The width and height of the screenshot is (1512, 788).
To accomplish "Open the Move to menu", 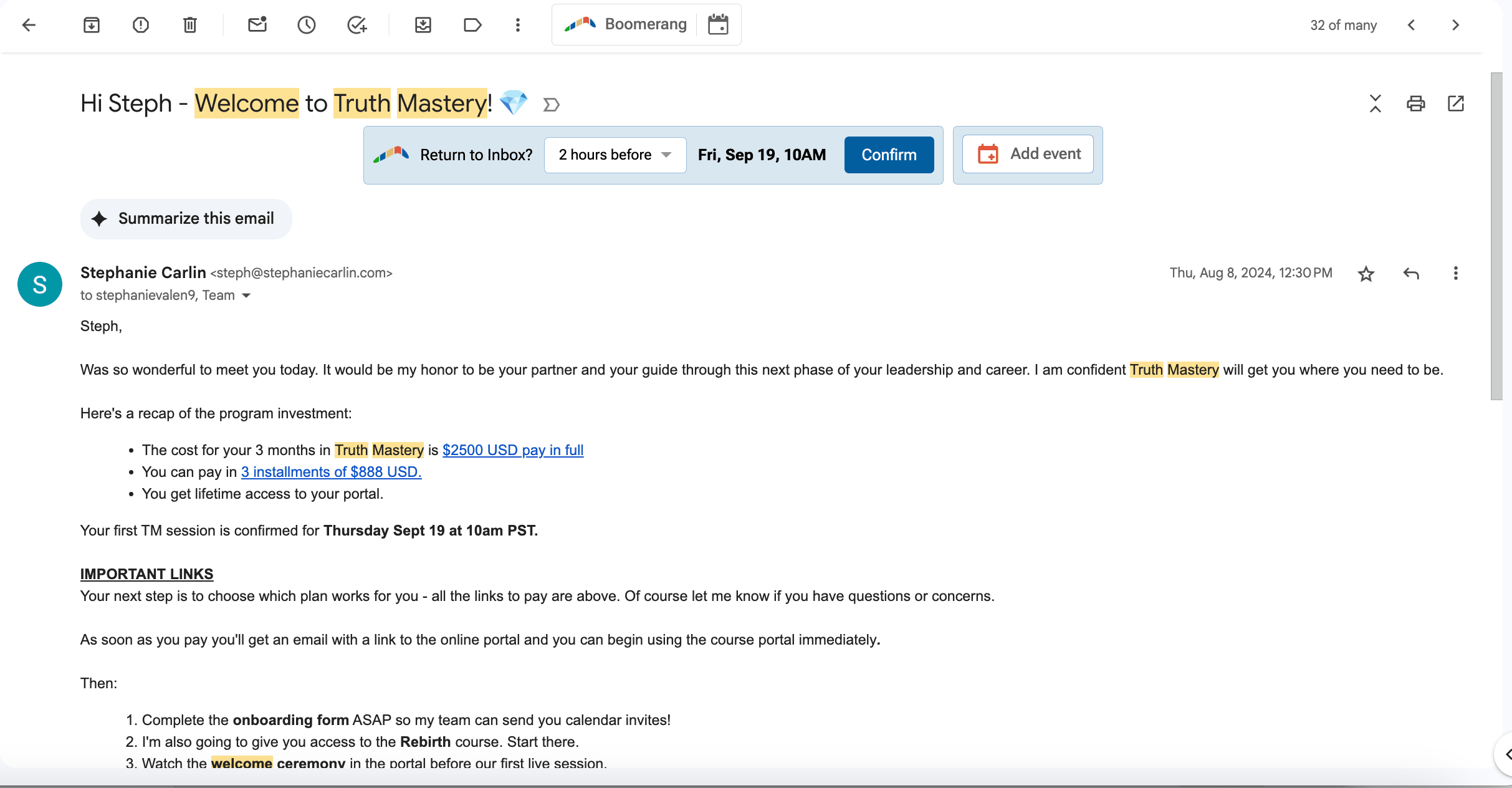I will (x=423, y=25).
